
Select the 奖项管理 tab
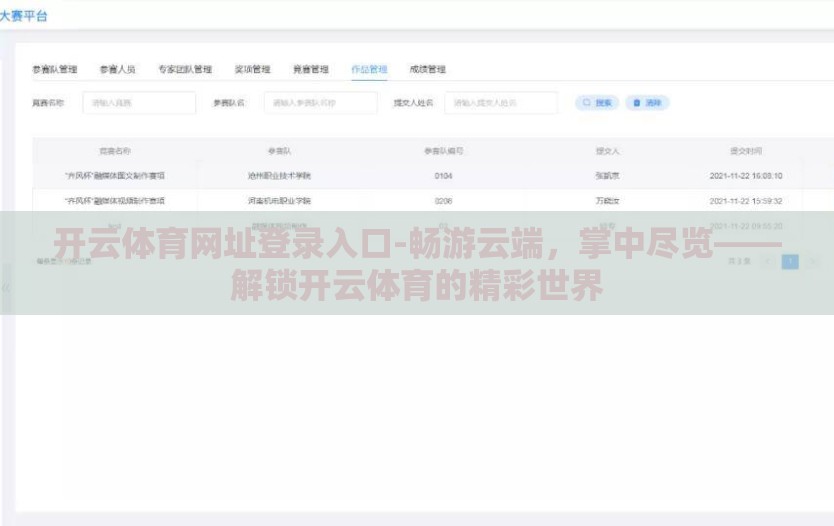(253, 69)
